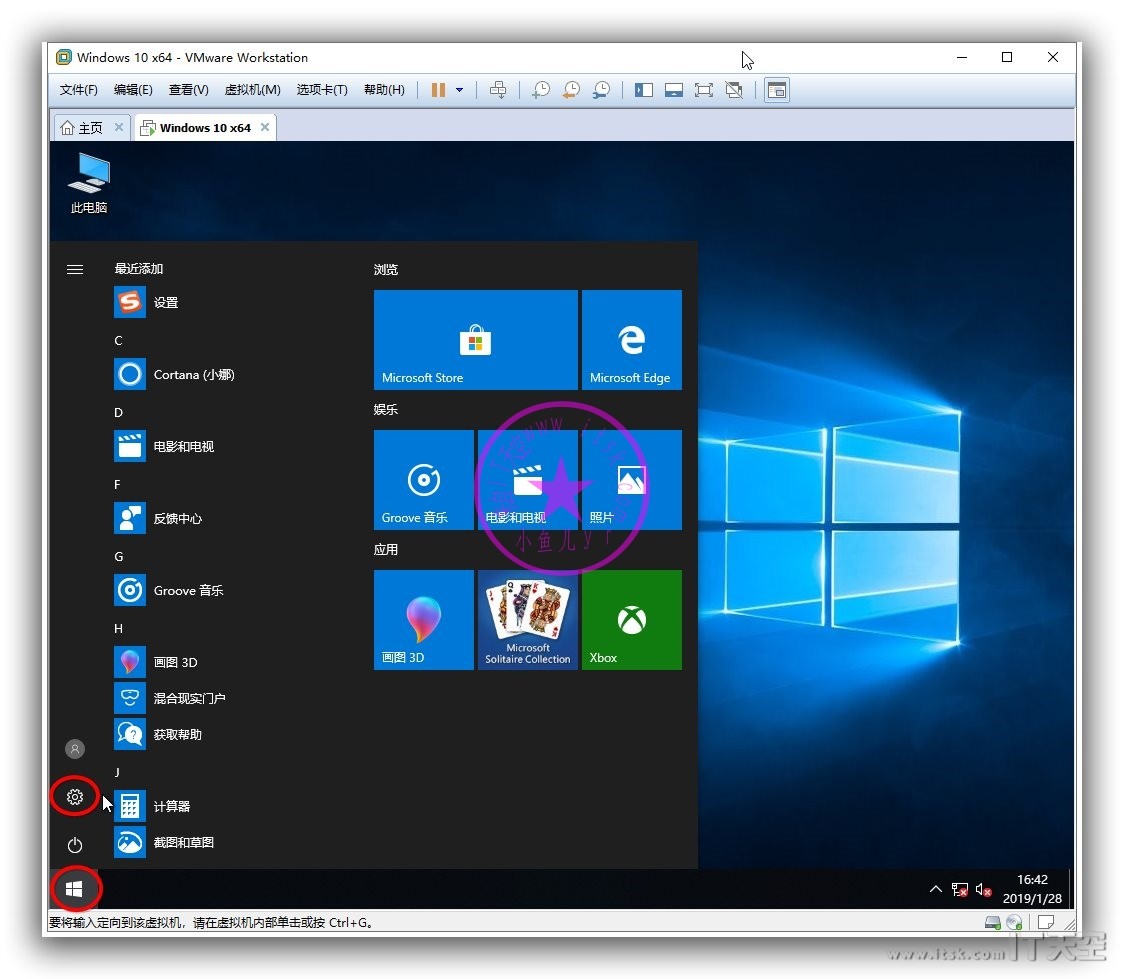Open the power options in Start menu
This screenshot has height=979, width=1124.
click(x=75, y=845)
